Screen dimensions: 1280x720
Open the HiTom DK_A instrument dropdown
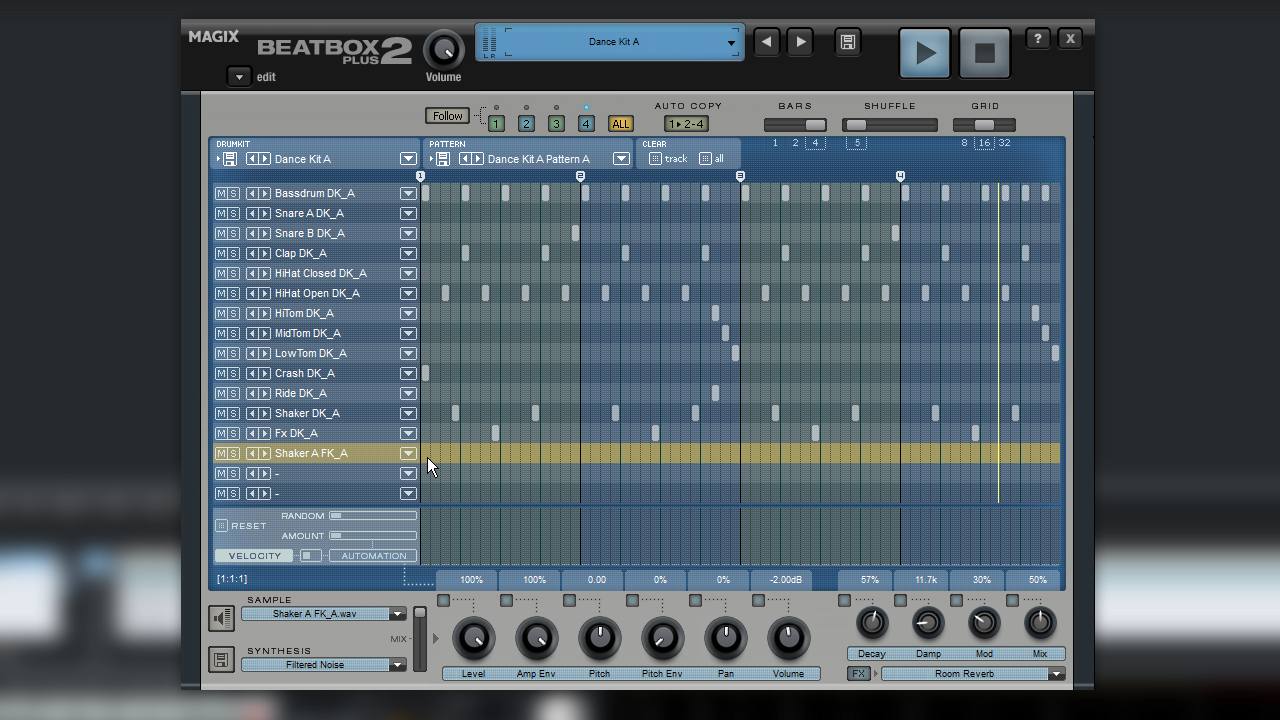tap(408, 313)
